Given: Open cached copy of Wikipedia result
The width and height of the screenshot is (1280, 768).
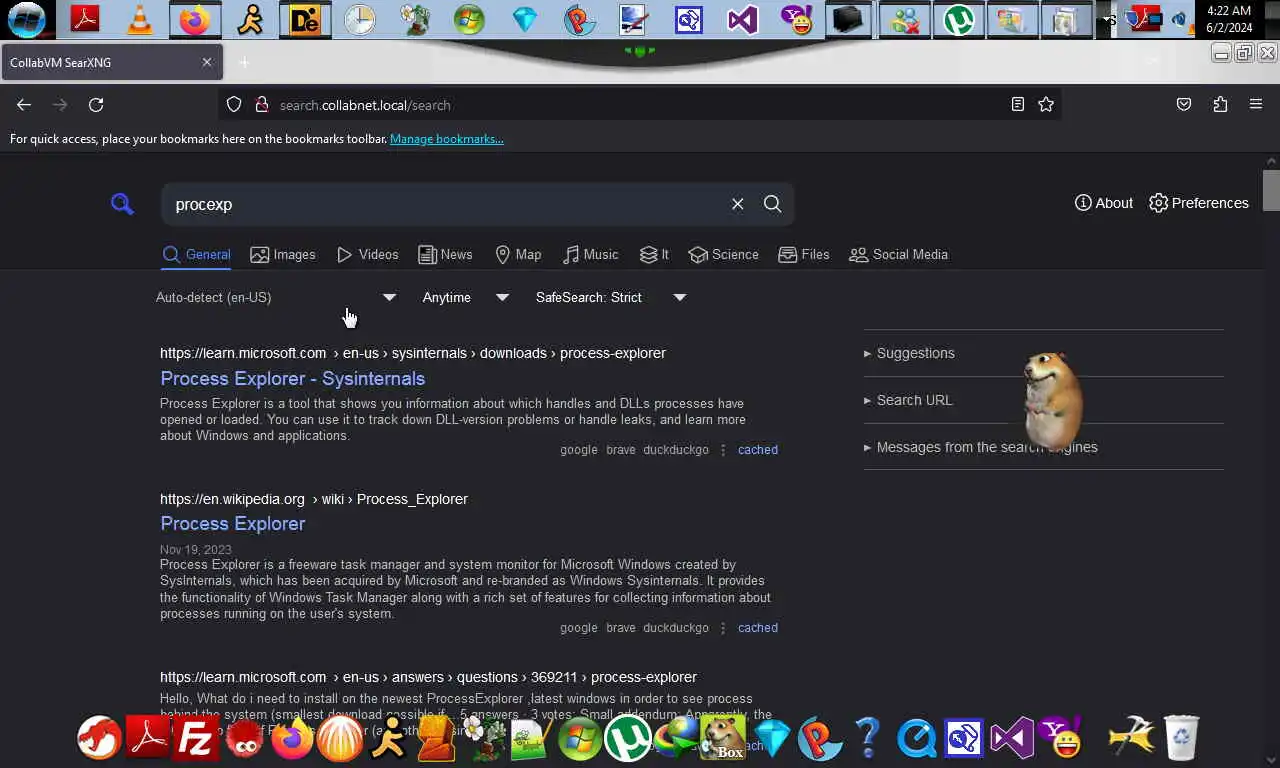Looking at the screenshot, I should (x=758, y=628).
